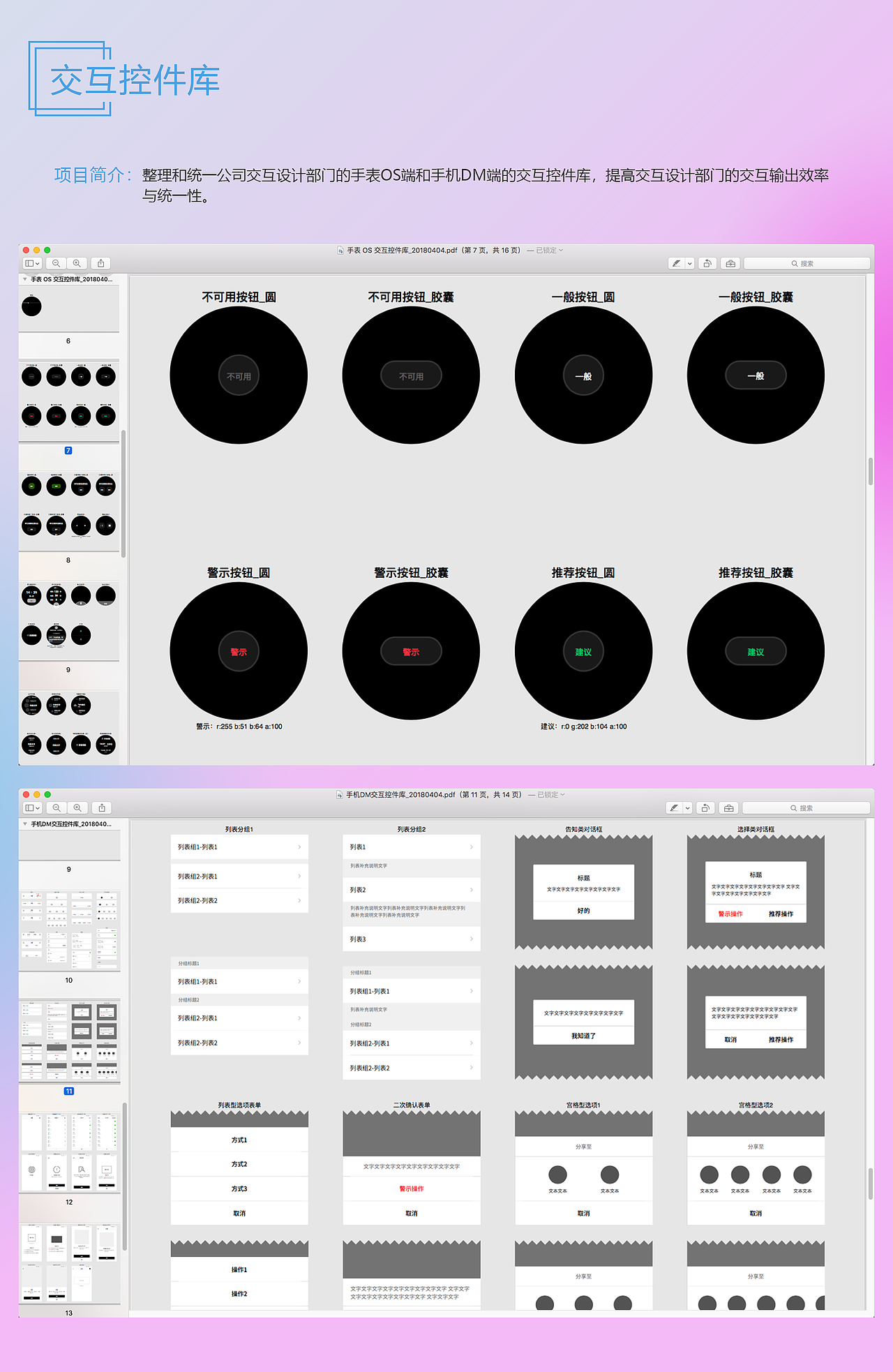
Task: Zoom out in the 手机DM Preview window
Action: click(57, 807)
